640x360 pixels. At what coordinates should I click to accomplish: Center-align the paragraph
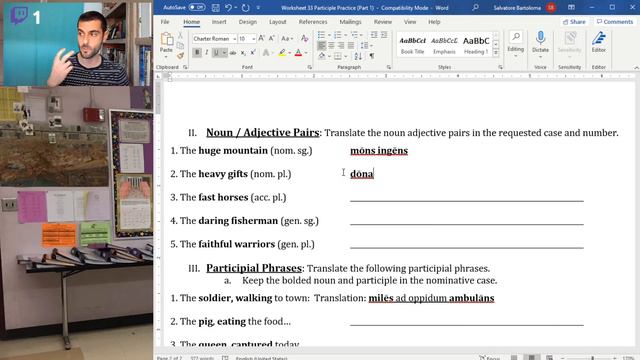(x=331, y=45)
